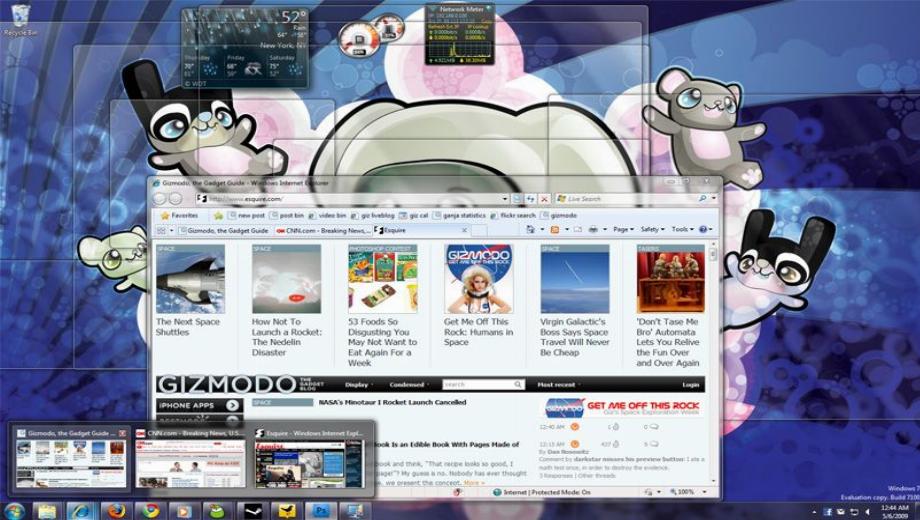Open the 'post bin' favorites link
This screenshot has height=520, width=920.
[x=286, y=215]
